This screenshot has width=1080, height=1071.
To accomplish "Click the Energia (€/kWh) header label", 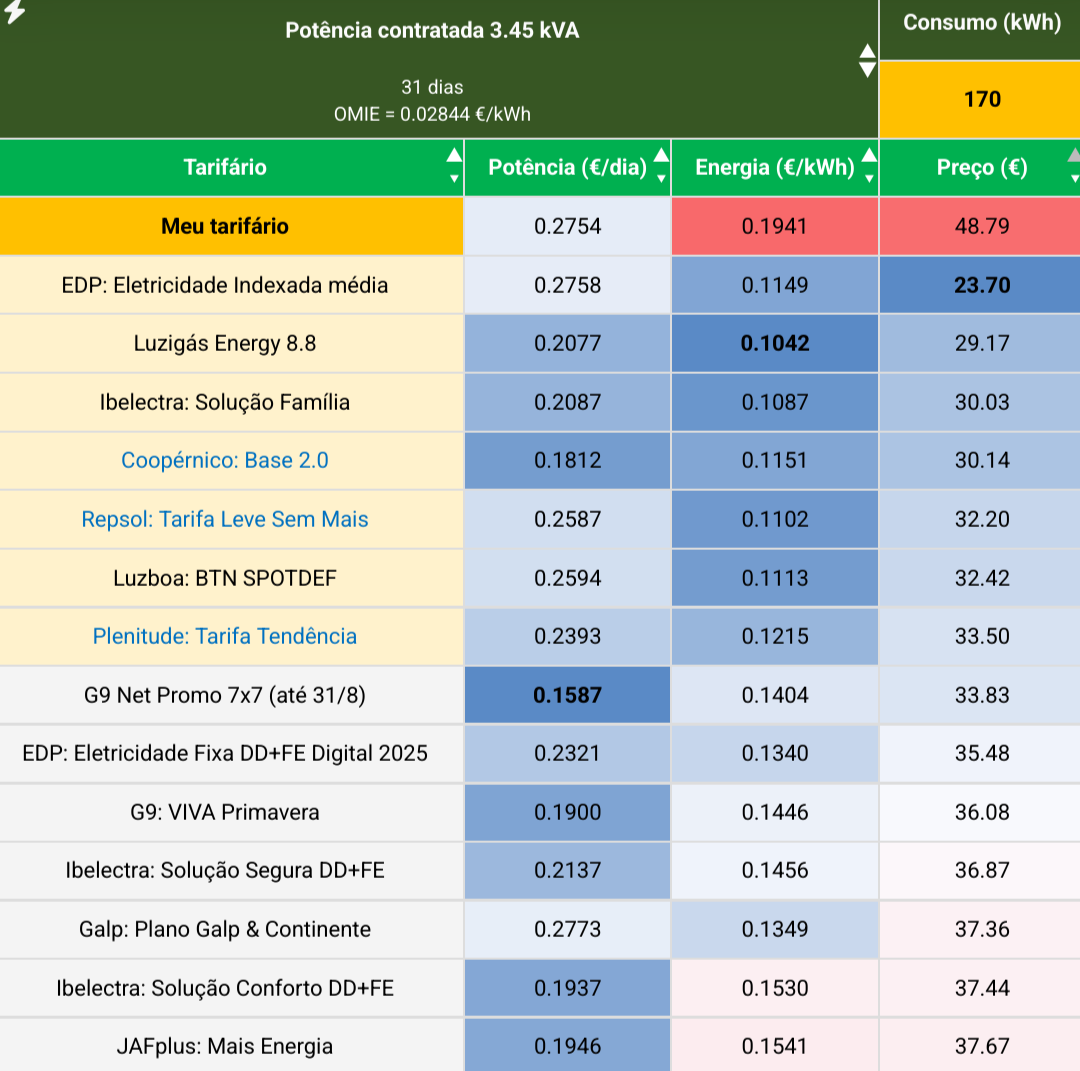I will (x=775, y=167).
